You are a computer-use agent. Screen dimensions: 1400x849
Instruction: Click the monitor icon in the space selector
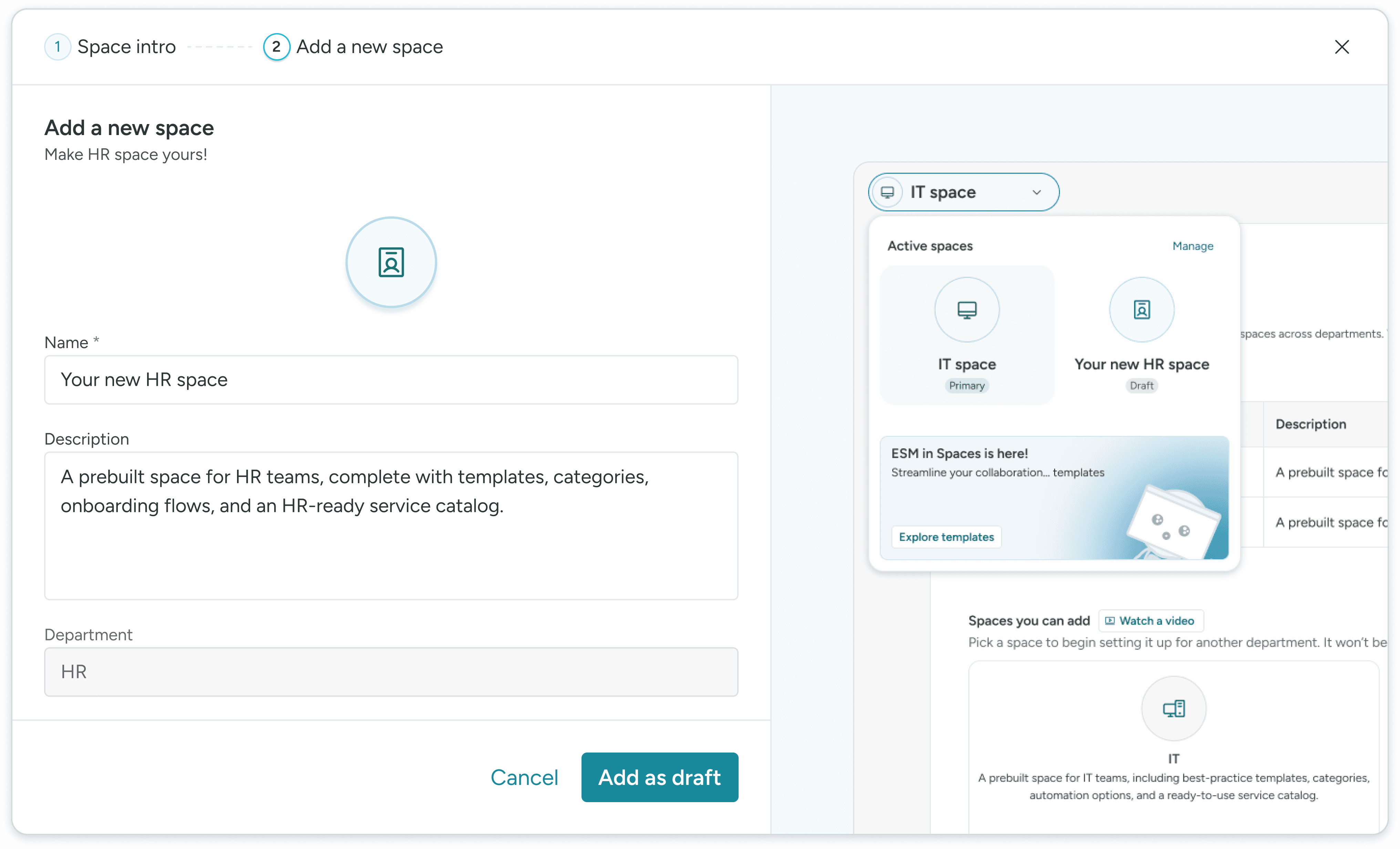[887, 192]
